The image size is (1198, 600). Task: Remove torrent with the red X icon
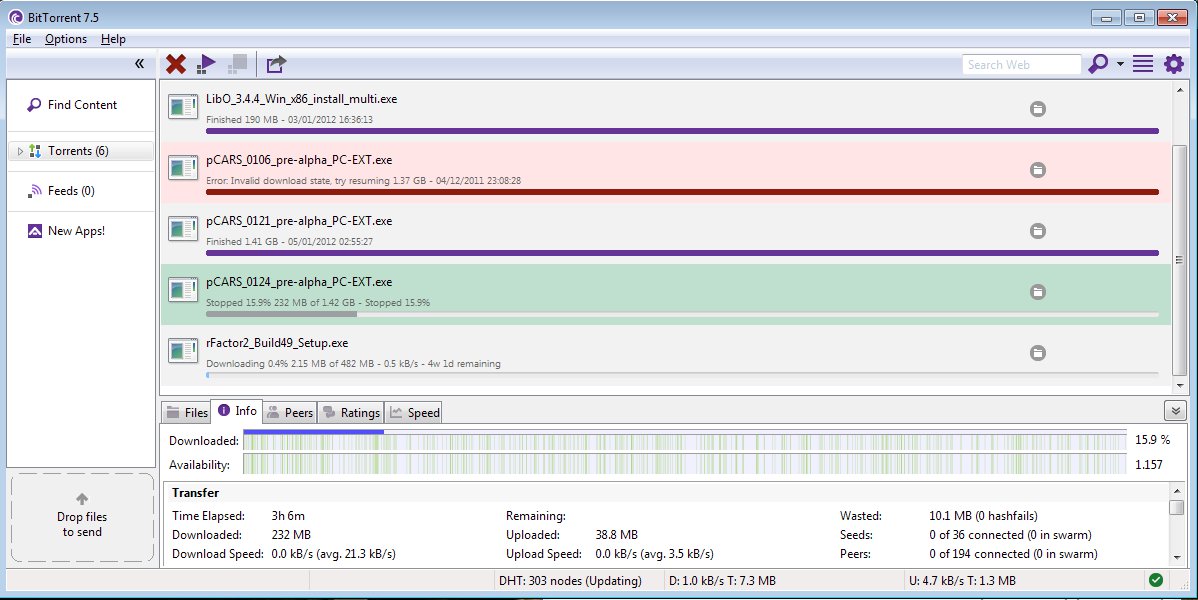[x=176, y=64]
